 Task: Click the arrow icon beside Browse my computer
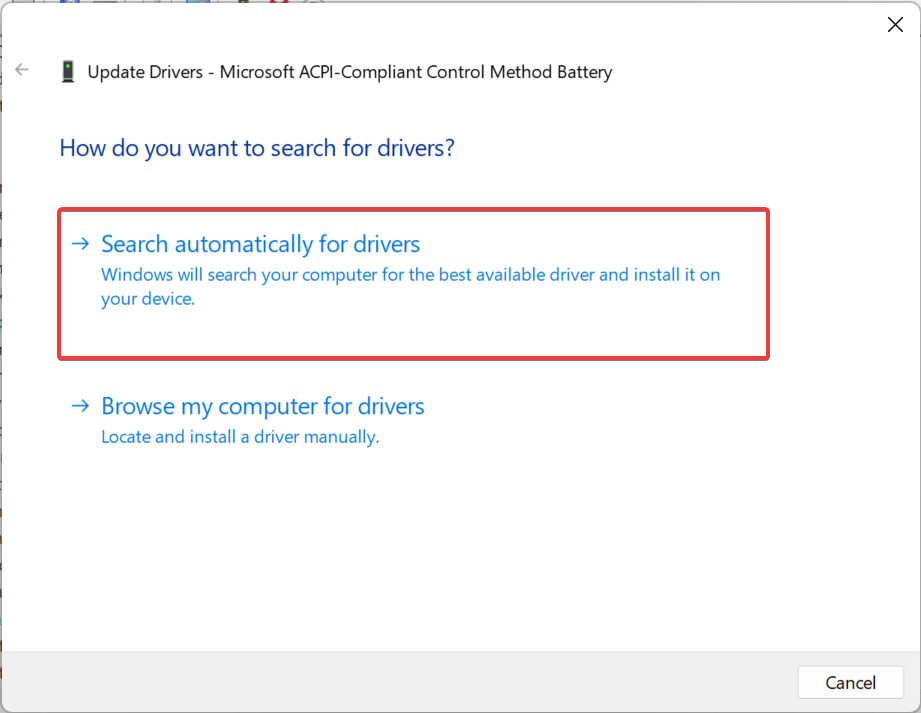tap(80, 406)
